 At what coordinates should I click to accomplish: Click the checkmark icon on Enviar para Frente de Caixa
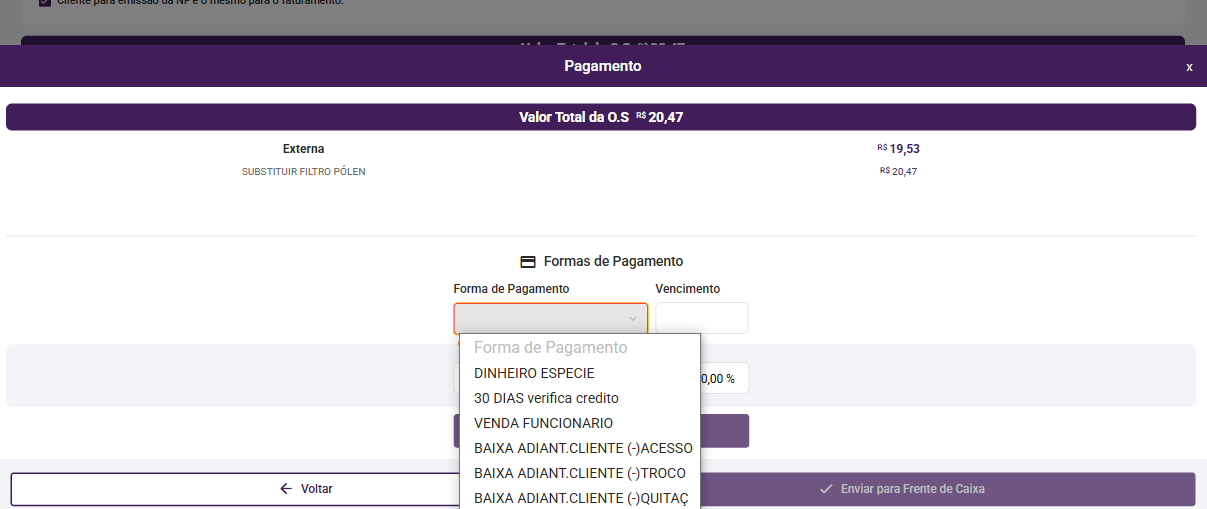click(826, 489)
